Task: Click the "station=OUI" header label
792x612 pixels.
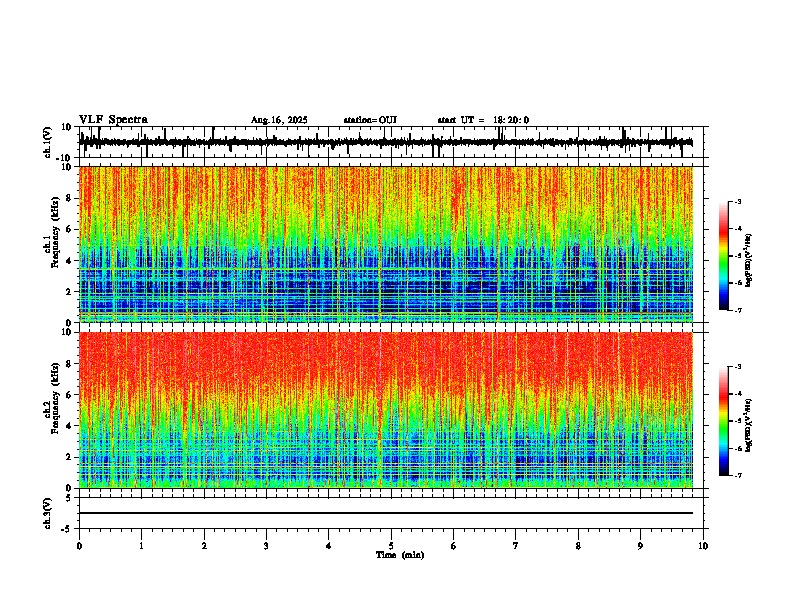Action: pyautogui.click(x=370, y=120)
